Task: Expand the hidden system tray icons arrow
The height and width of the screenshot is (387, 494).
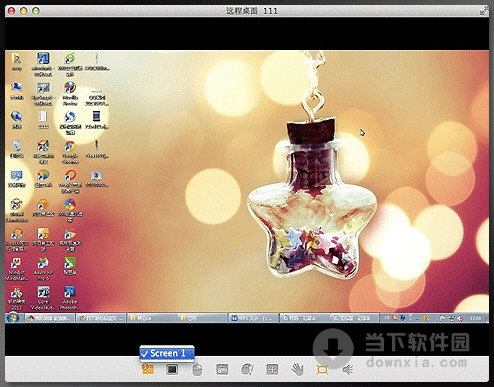Action: [387, 318]
